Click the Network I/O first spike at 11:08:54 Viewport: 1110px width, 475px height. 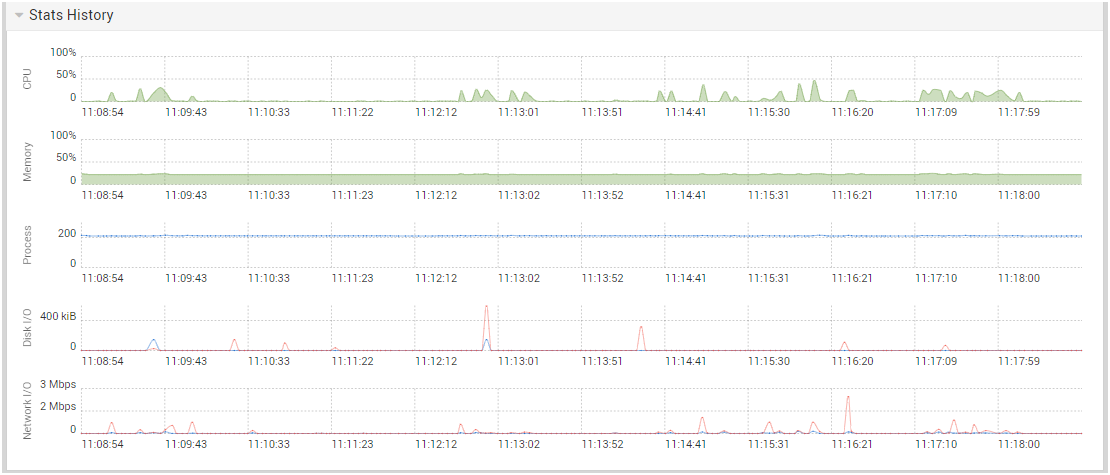(x=111, y=428)
